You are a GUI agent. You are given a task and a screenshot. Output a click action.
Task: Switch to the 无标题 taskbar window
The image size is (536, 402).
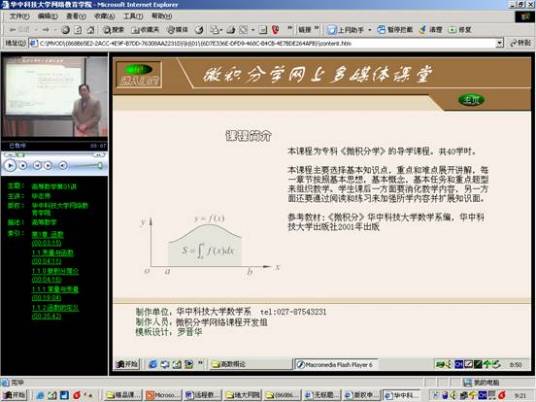point(321,396)
